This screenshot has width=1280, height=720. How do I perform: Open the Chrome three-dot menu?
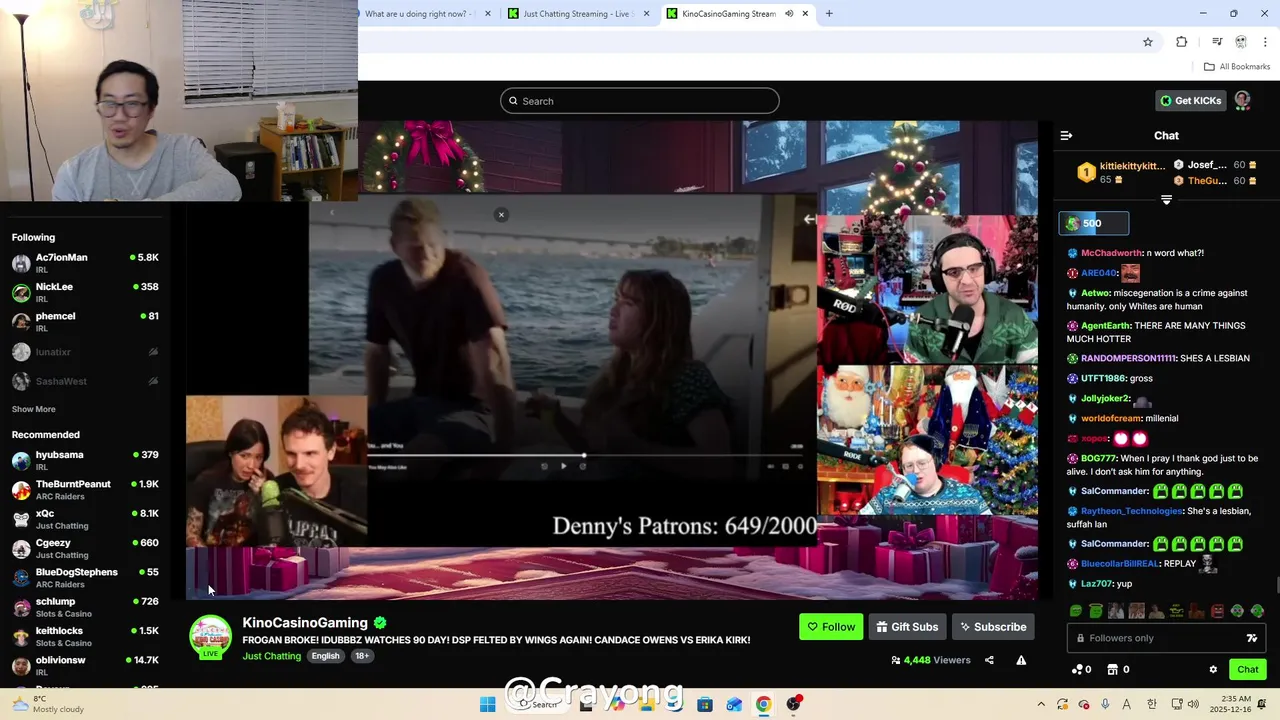coord(1265,42)
